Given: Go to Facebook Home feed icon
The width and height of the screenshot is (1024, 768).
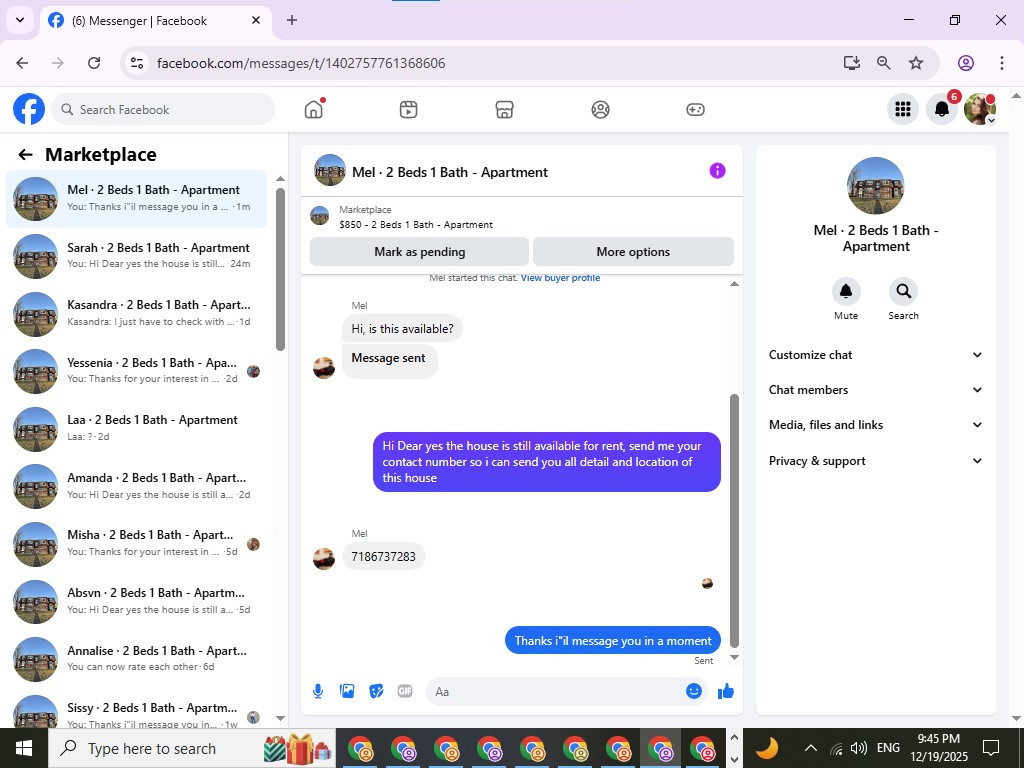Looking at the screenshot, I should [x=314, y=109].
